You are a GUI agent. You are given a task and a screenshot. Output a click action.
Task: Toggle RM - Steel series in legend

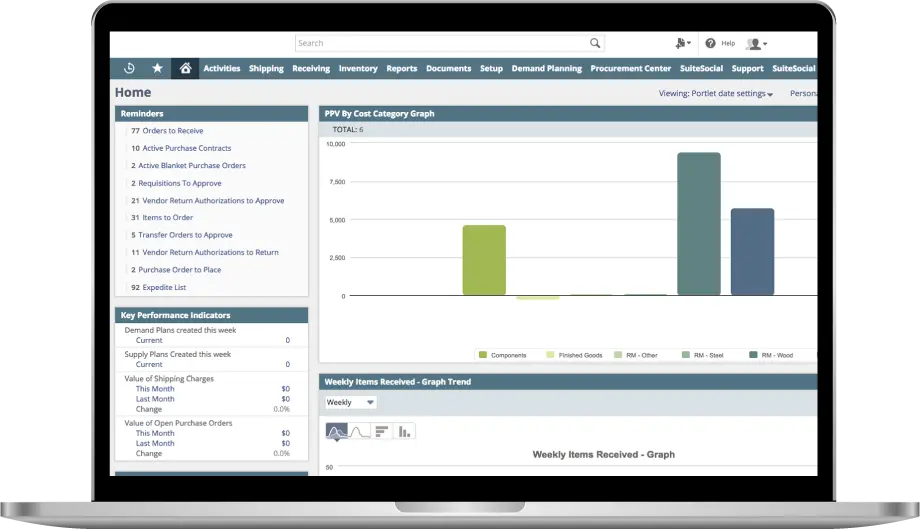click(x=702, y=355)
